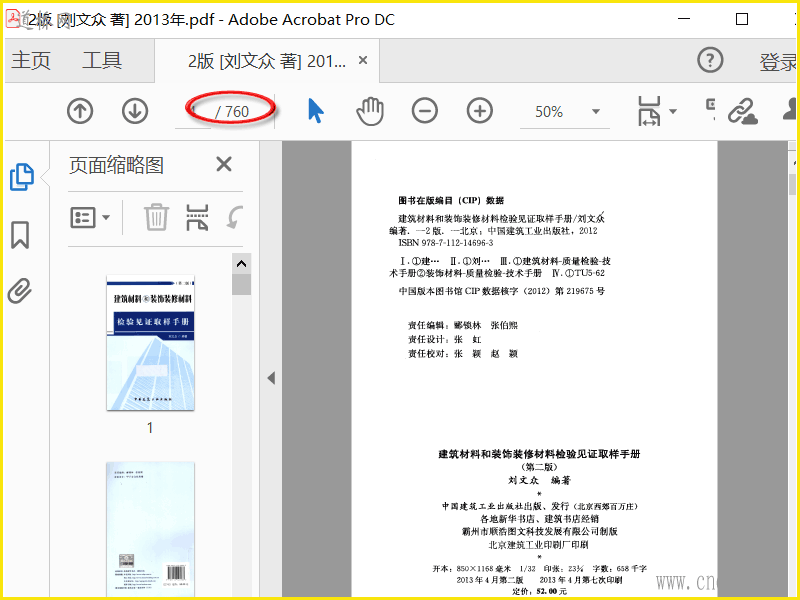This screenshot has height=600, width=800.
Task: Click the delete pages trash icon
Action: coord(156,217)
